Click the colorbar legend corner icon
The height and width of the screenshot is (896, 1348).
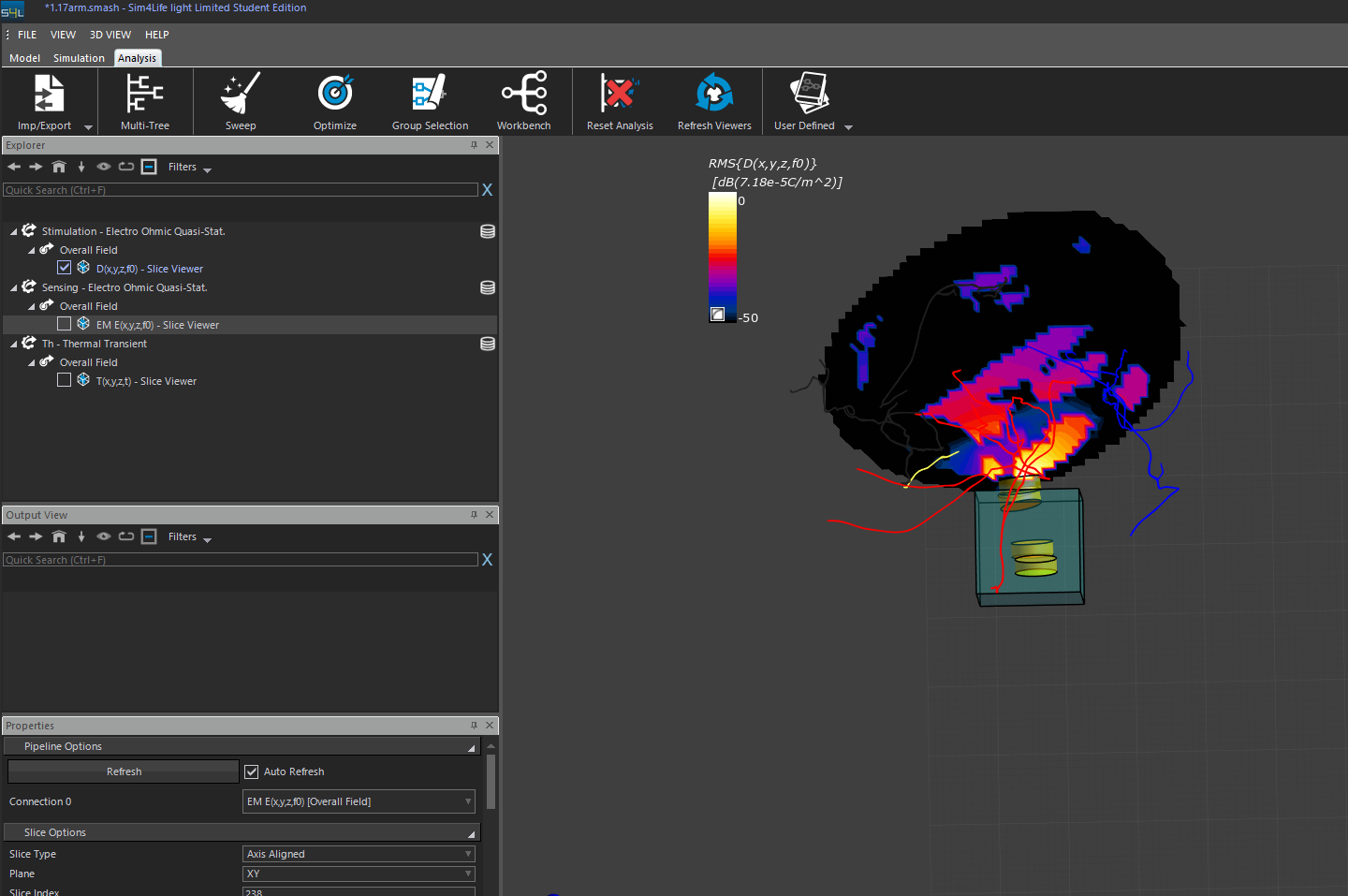tap(717, 315)
